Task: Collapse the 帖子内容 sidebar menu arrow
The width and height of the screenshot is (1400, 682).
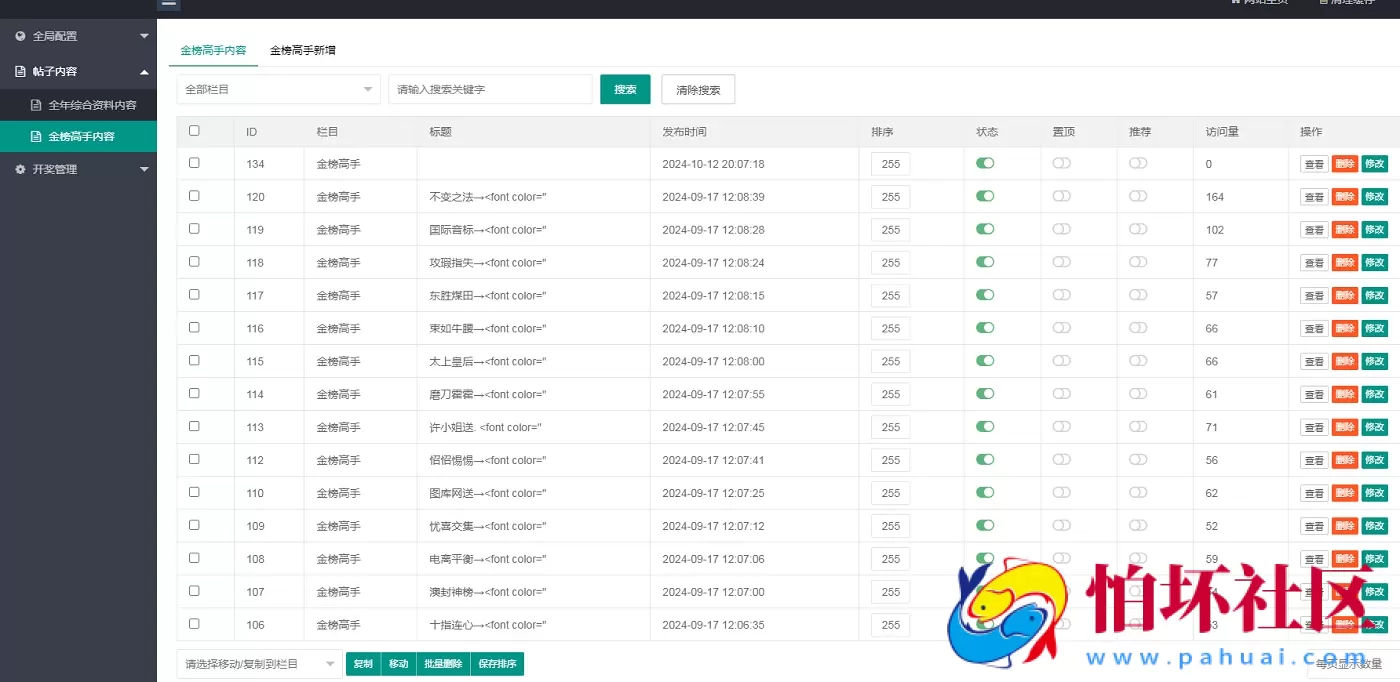Action: pyautogui.click(x=144, y=72)
